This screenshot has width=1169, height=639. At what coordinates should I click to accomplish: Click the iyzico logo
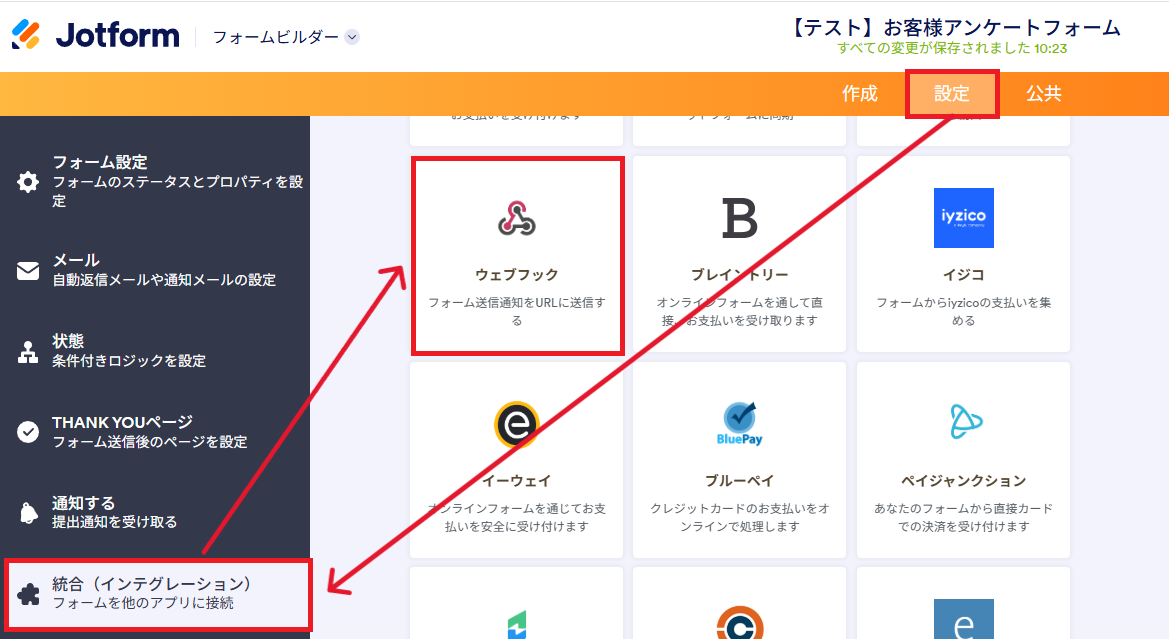[x=964, y=218]
